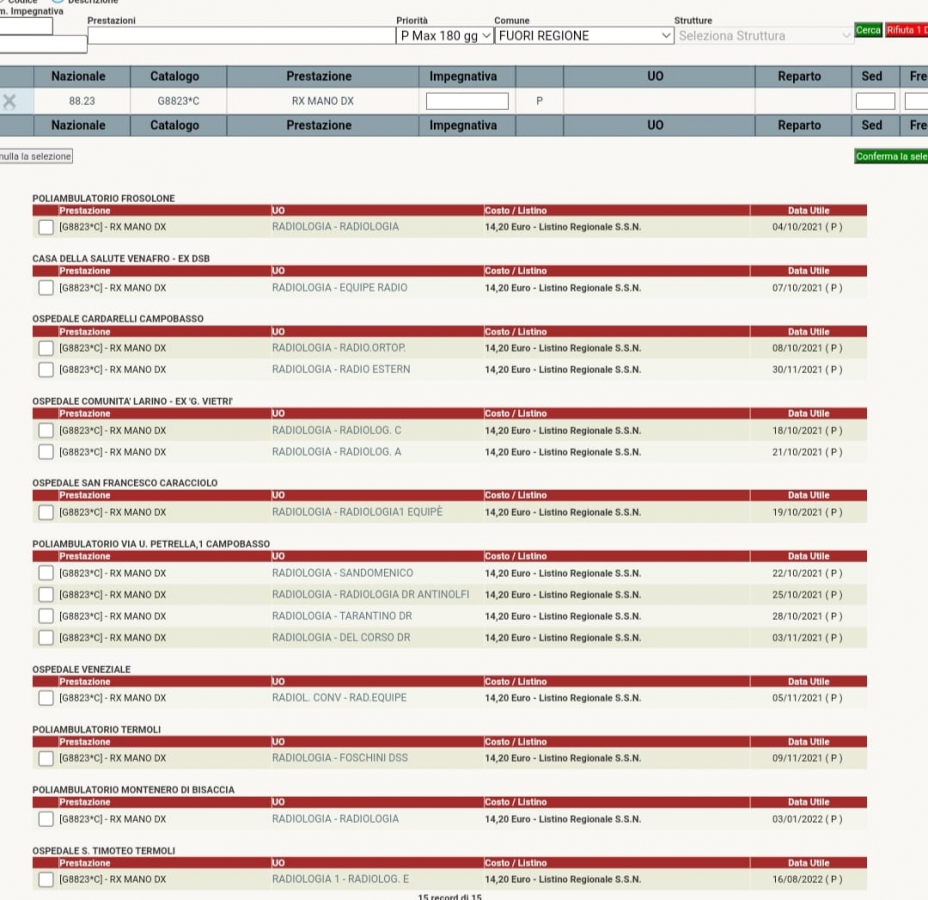Select the SANDOMENICO radiology slot checkbox
Screen dimensions: 928x900
click(x=46, y=574)
